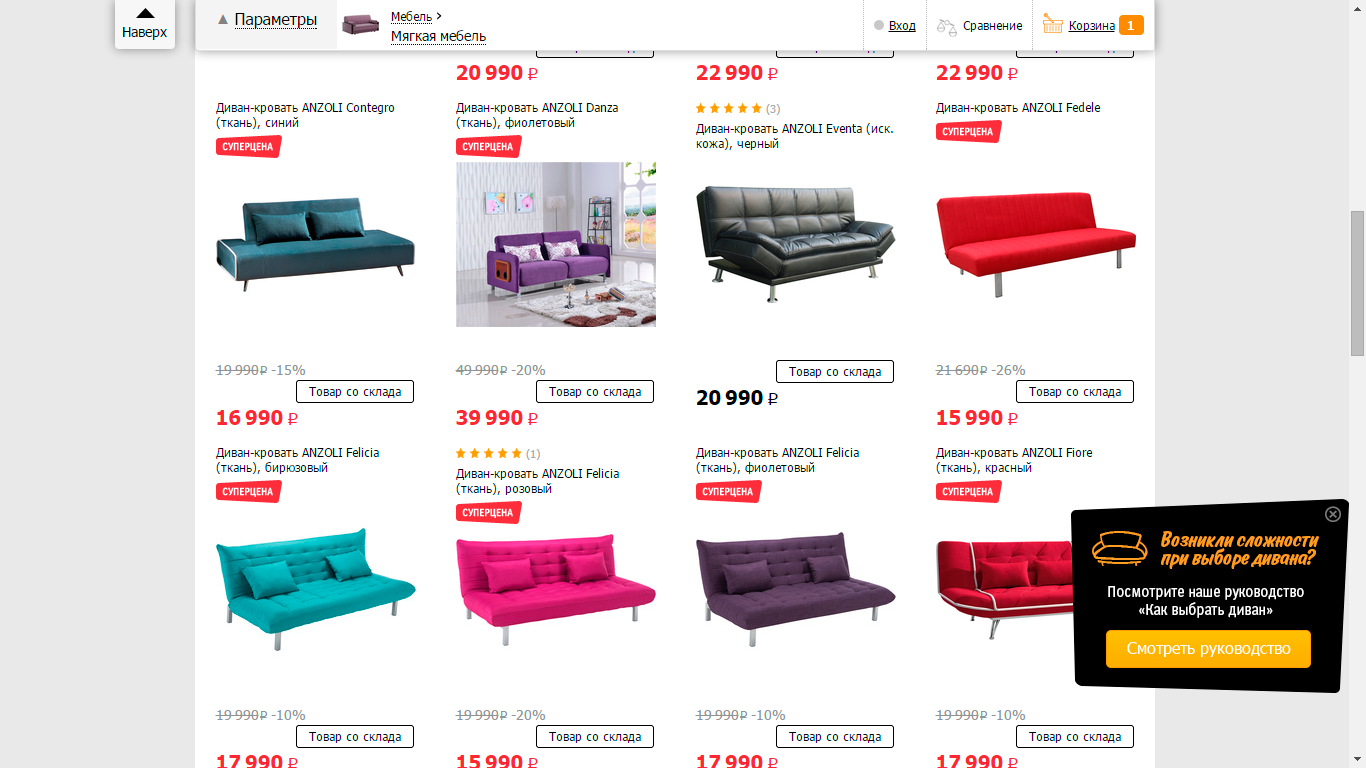Click the orange sofa icon in popup

coord(1120,548)
